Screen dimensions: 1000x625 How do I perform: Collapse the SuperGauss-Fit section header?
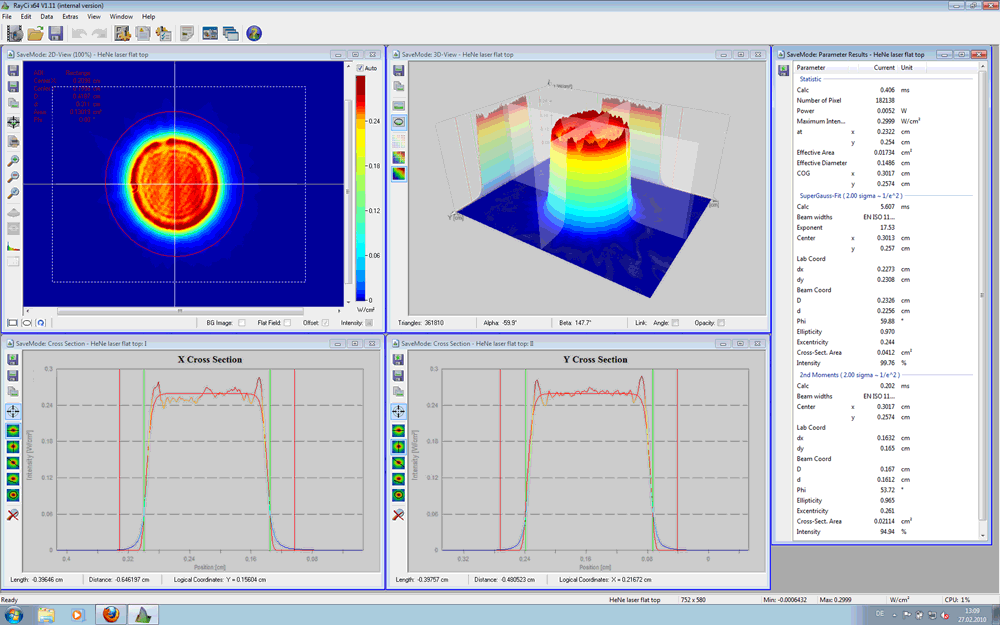[850, 196]
